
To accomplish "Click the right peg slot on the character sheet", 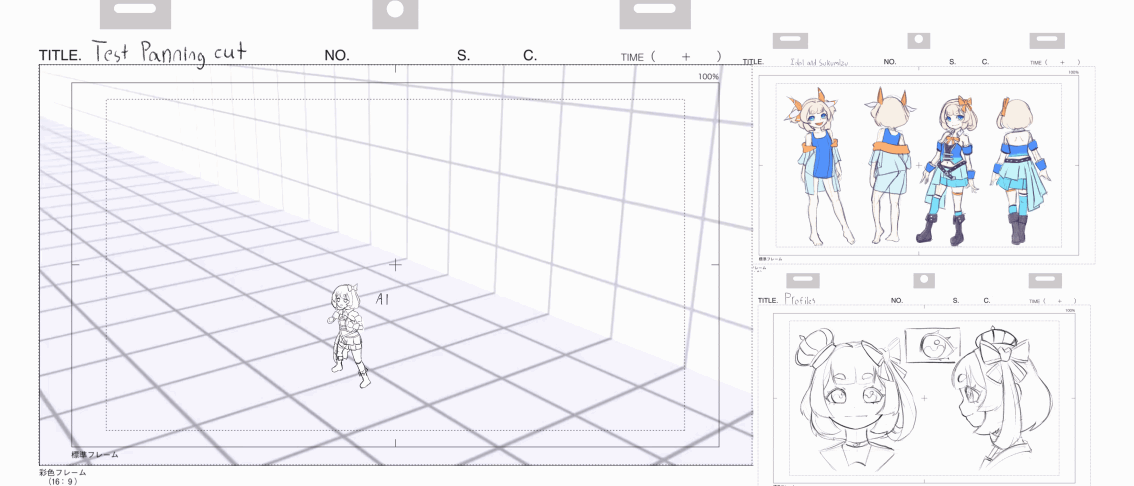I will 1044,41.
